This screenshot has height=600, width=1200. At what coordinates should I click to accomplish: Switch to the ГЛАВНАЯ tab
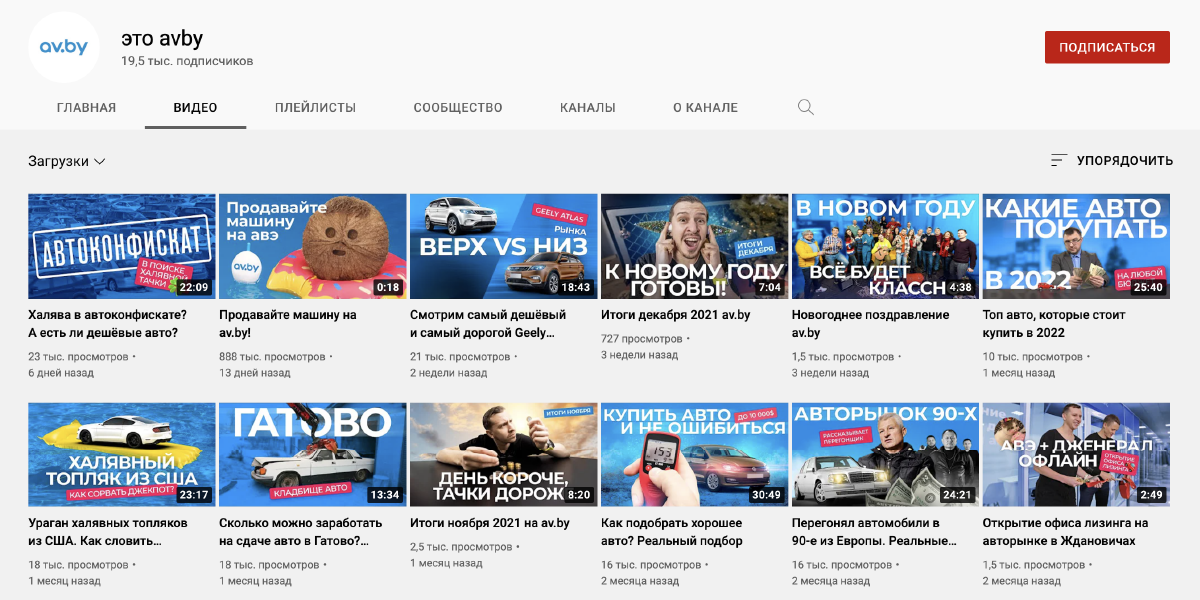coord(86,107)
